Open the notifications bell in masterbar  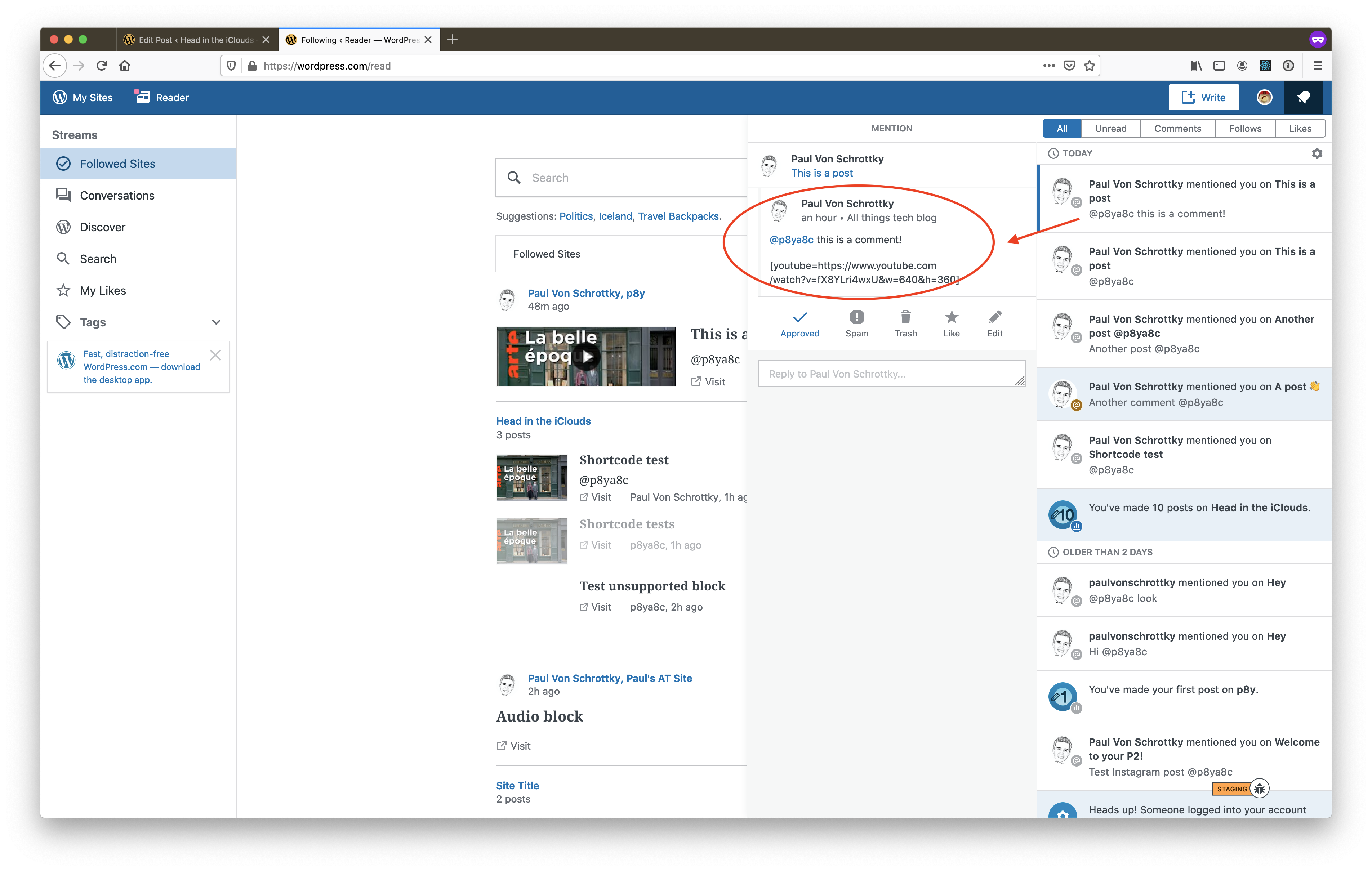(x=1303, y=97)
